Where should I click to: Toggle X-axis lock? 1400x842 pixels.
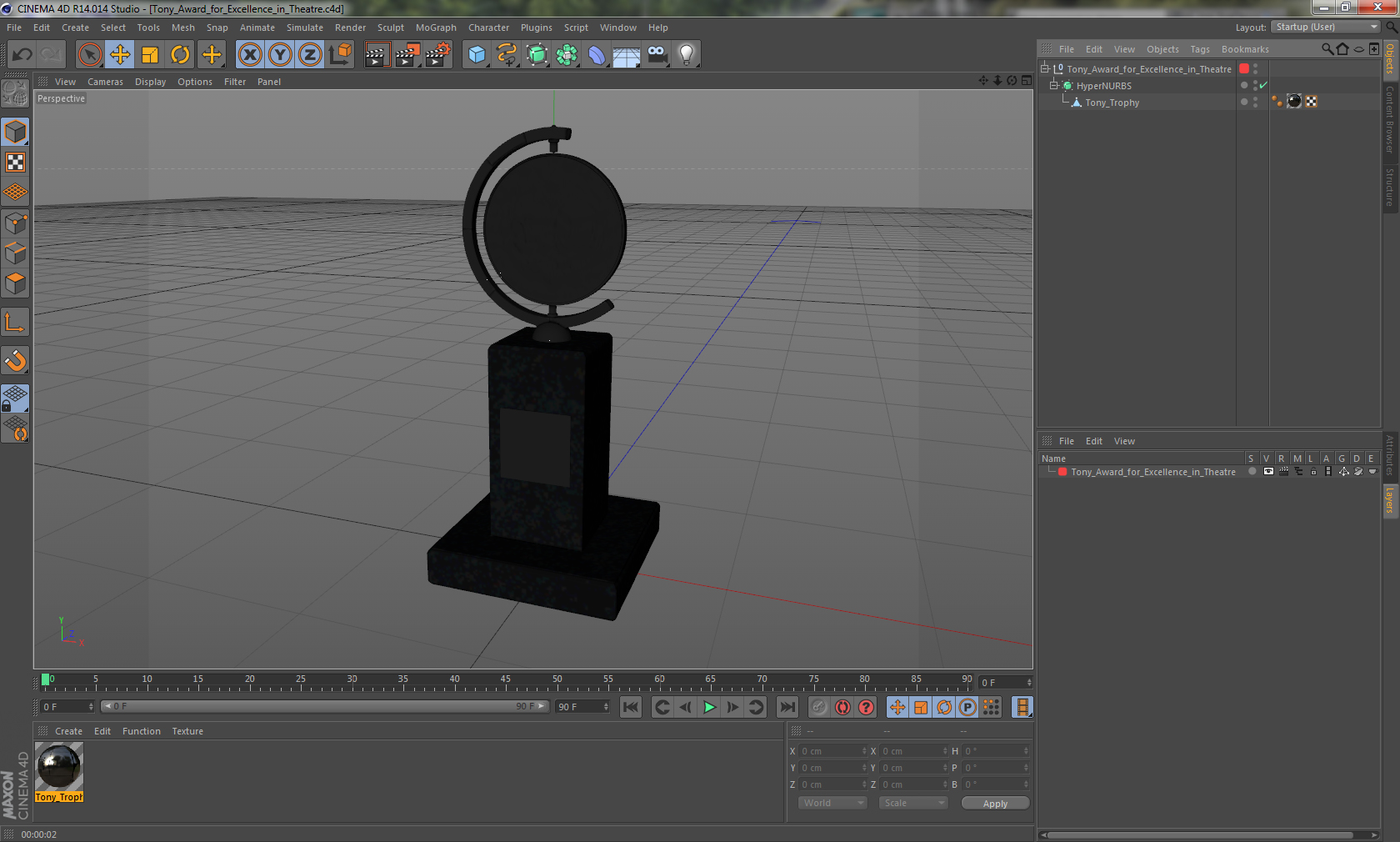(249, 55)
